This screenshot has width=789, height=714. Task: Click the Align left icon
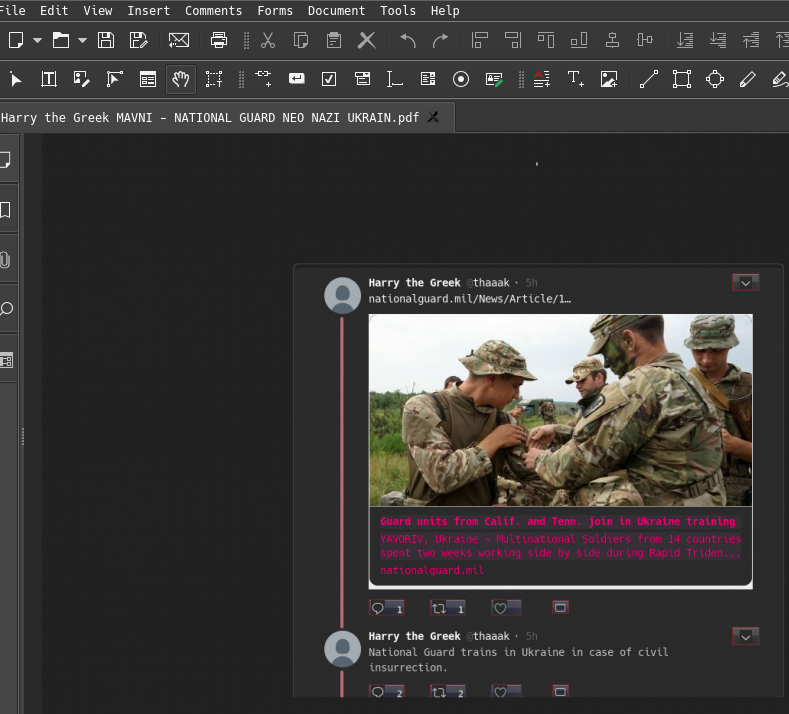pos(480,40)
